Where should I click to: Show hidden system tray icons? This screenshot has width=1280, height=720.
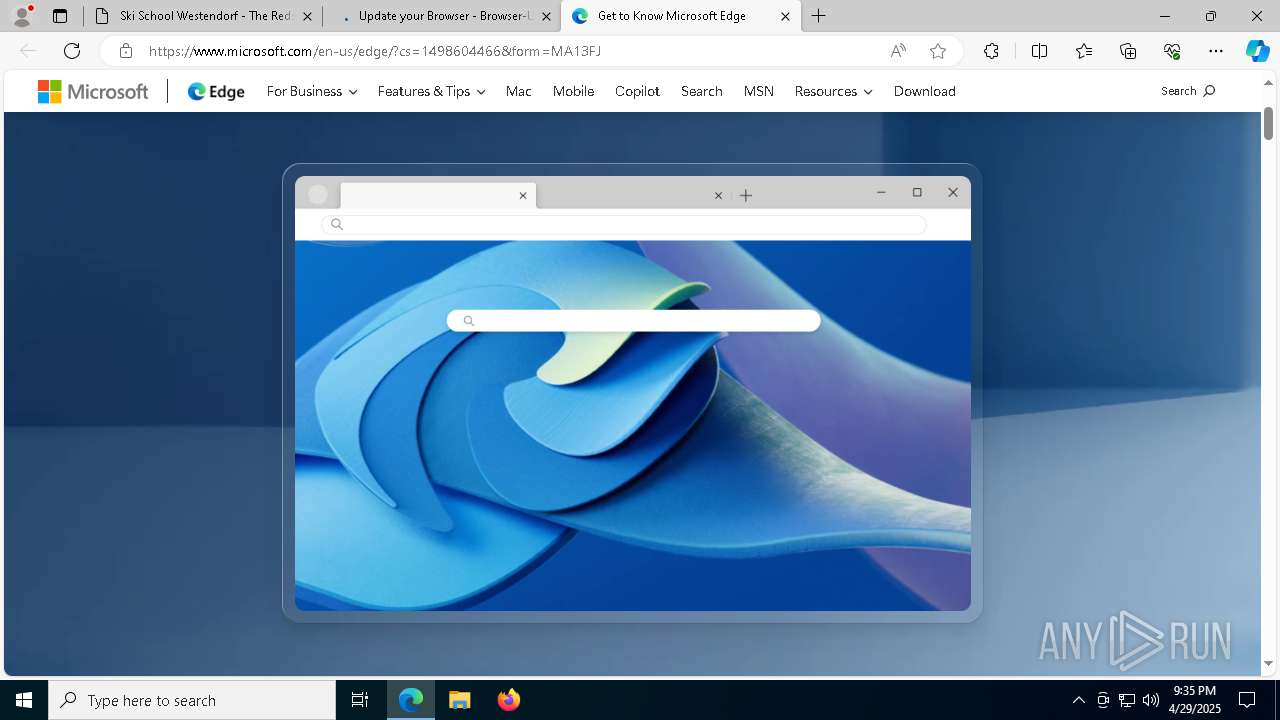click(1078, 700)
